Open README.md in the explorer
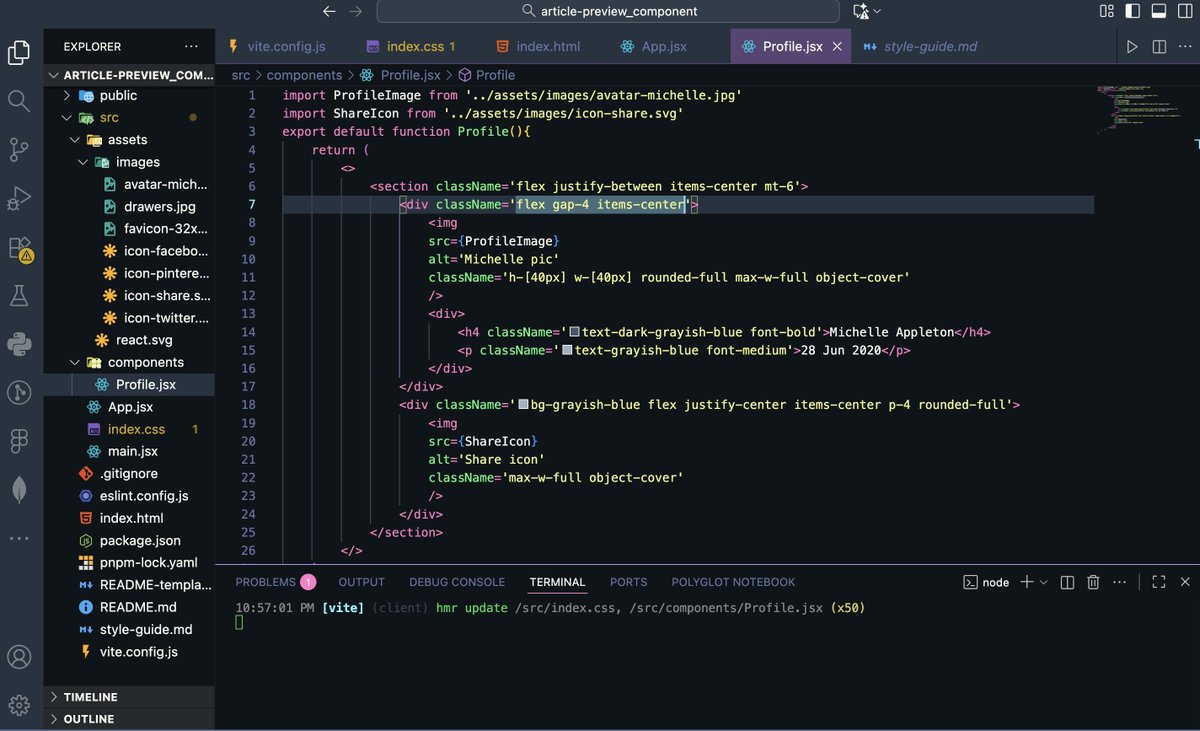This screenshot has width=1200, height=731. coord(138,607)
